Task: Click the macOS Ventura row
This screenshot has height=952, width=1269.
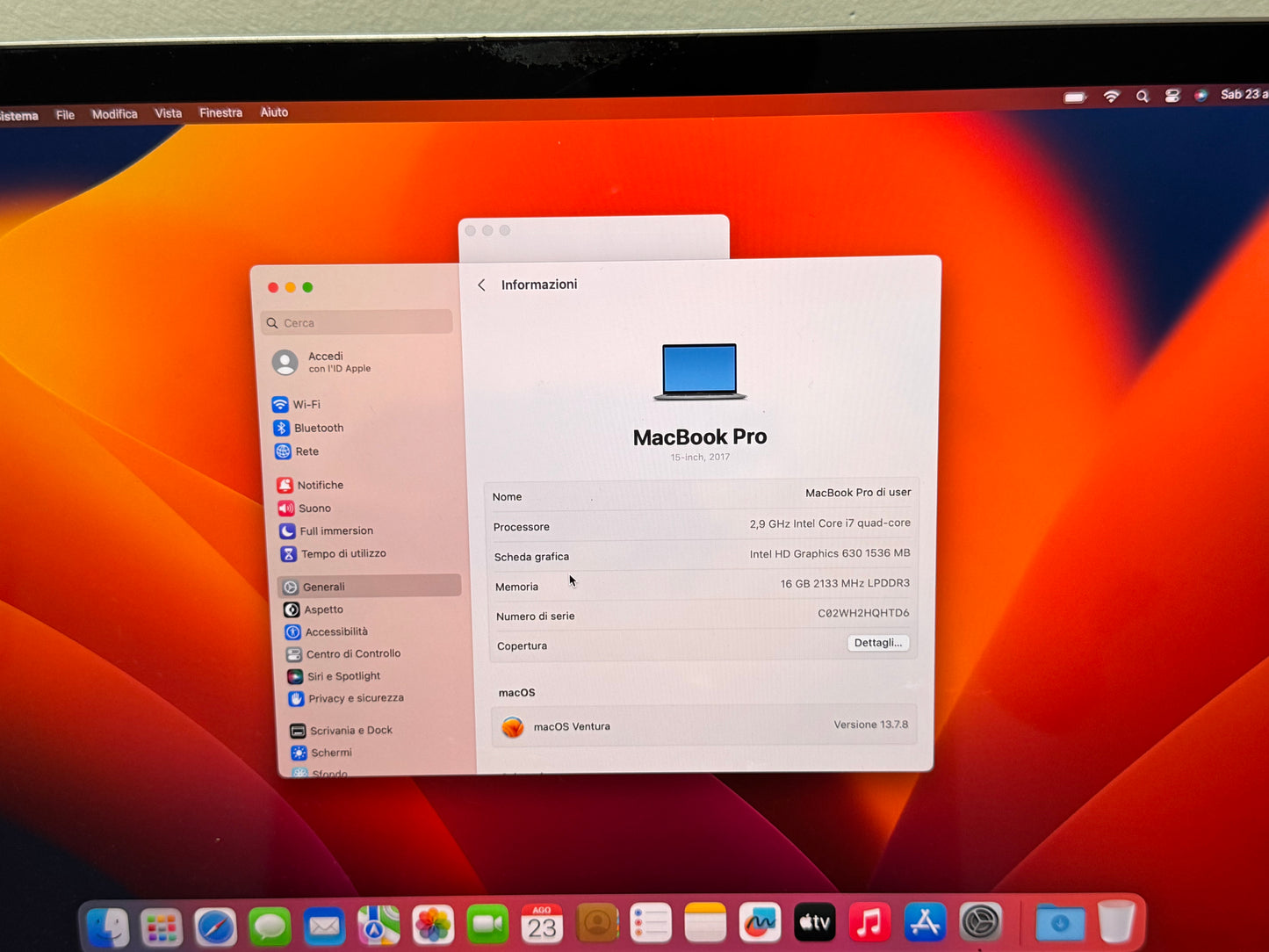Action: click(x=703, y=725)
